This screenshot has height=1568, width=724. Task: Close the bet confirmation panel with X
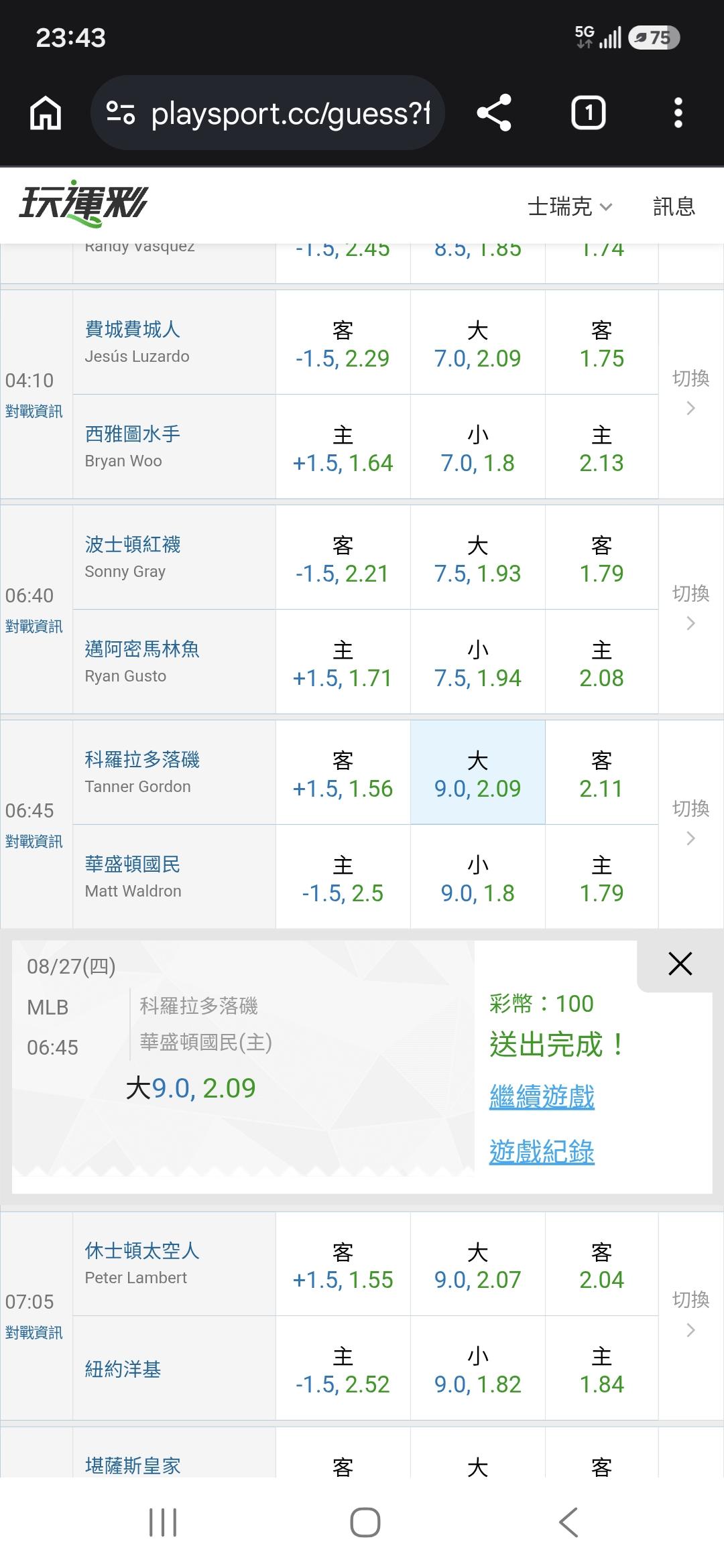pyautogui.click(x=680, y=964)
